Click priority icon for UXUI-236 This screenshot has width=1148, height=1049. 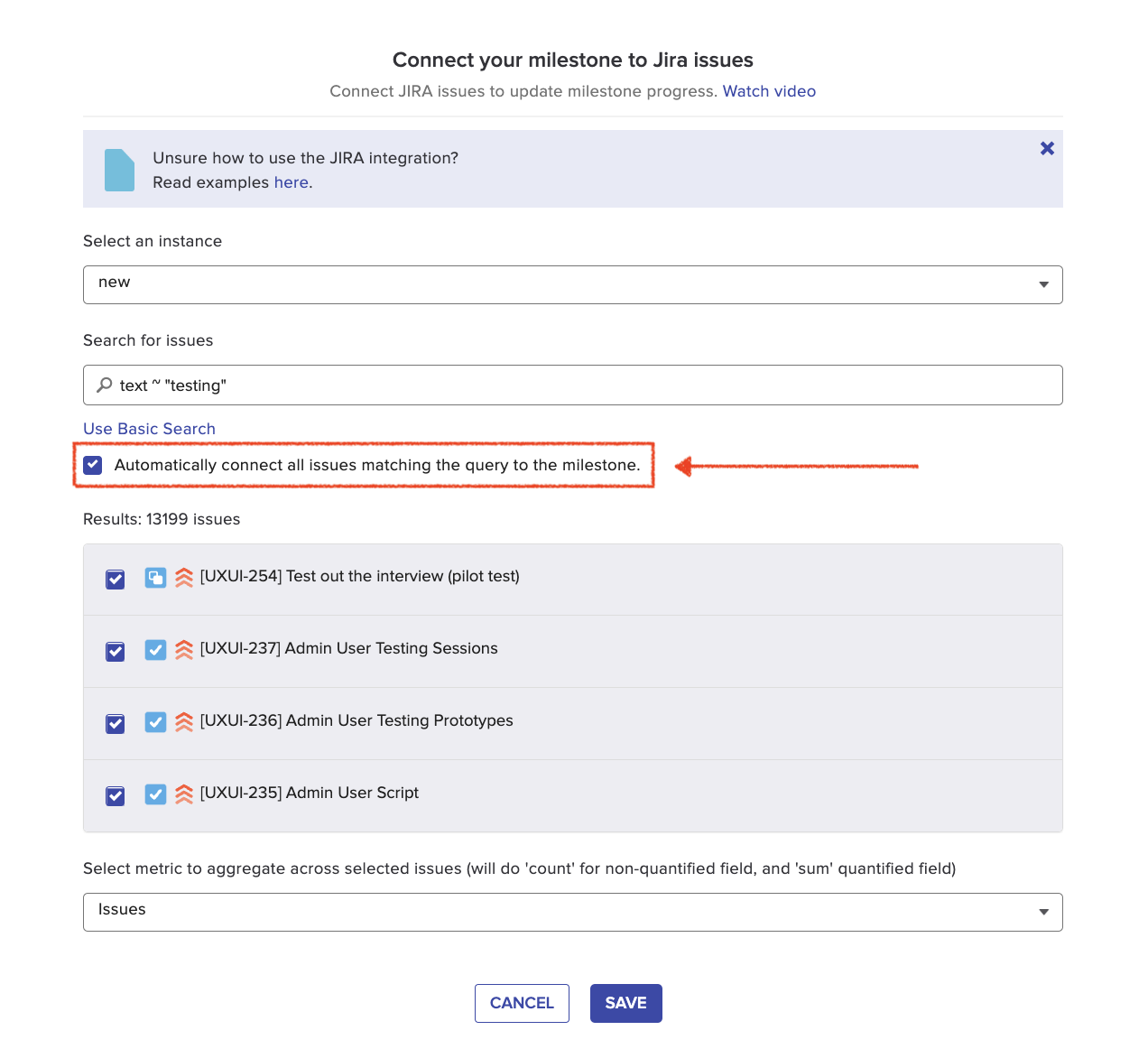(x=184, y=722)
